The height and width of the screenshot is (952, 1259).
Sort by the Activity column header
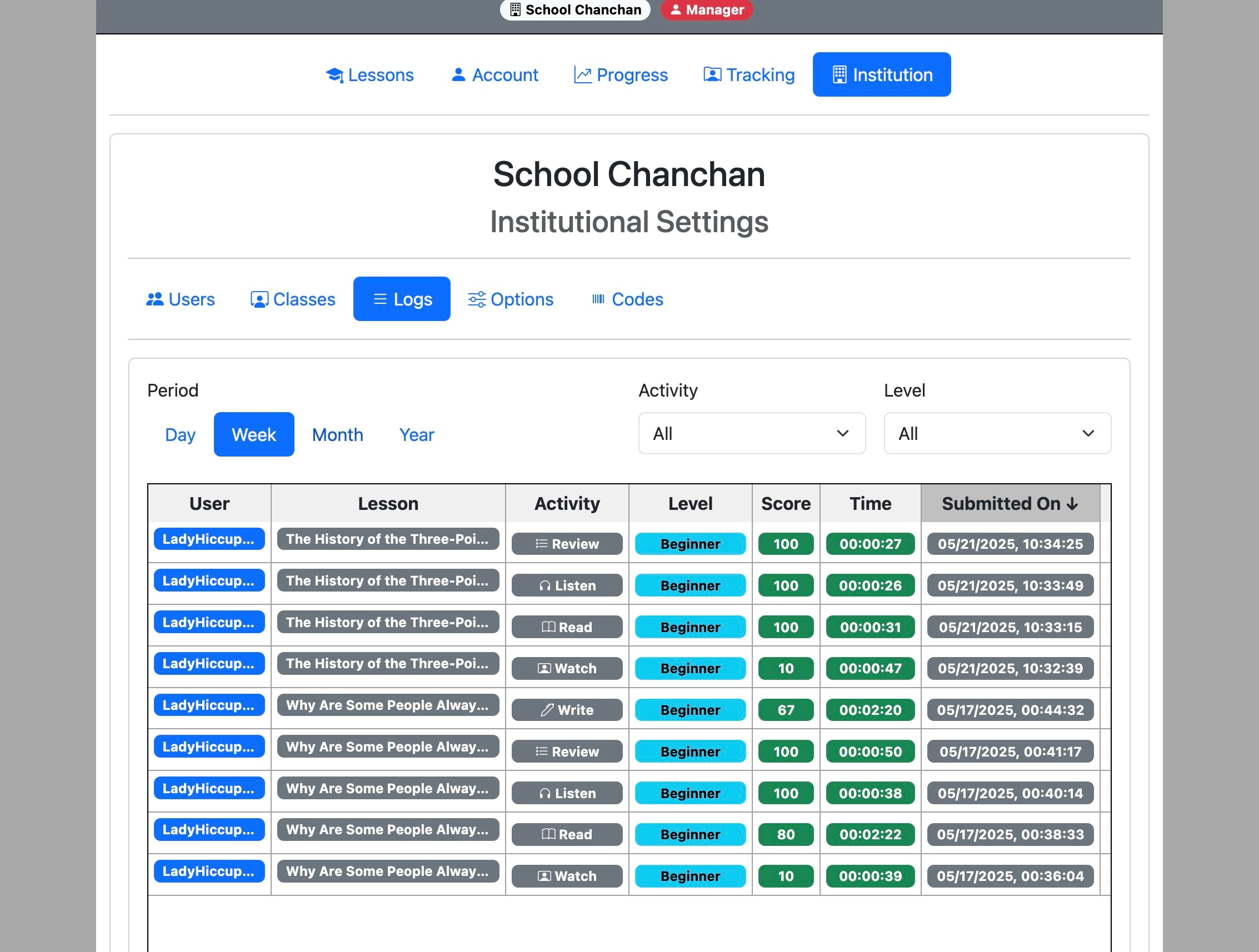567,504
